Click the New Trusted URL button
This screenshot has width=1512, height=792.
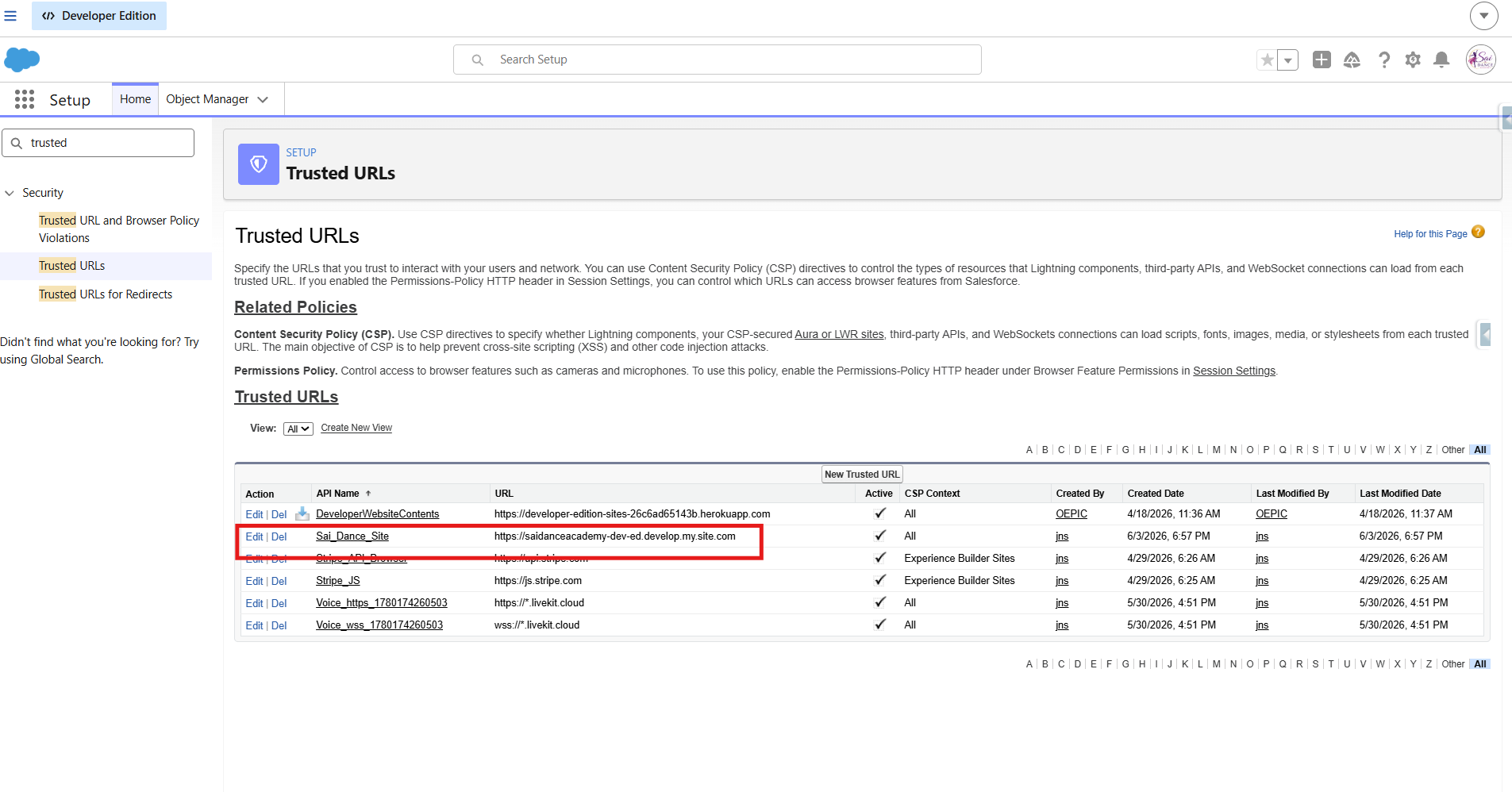862,475
